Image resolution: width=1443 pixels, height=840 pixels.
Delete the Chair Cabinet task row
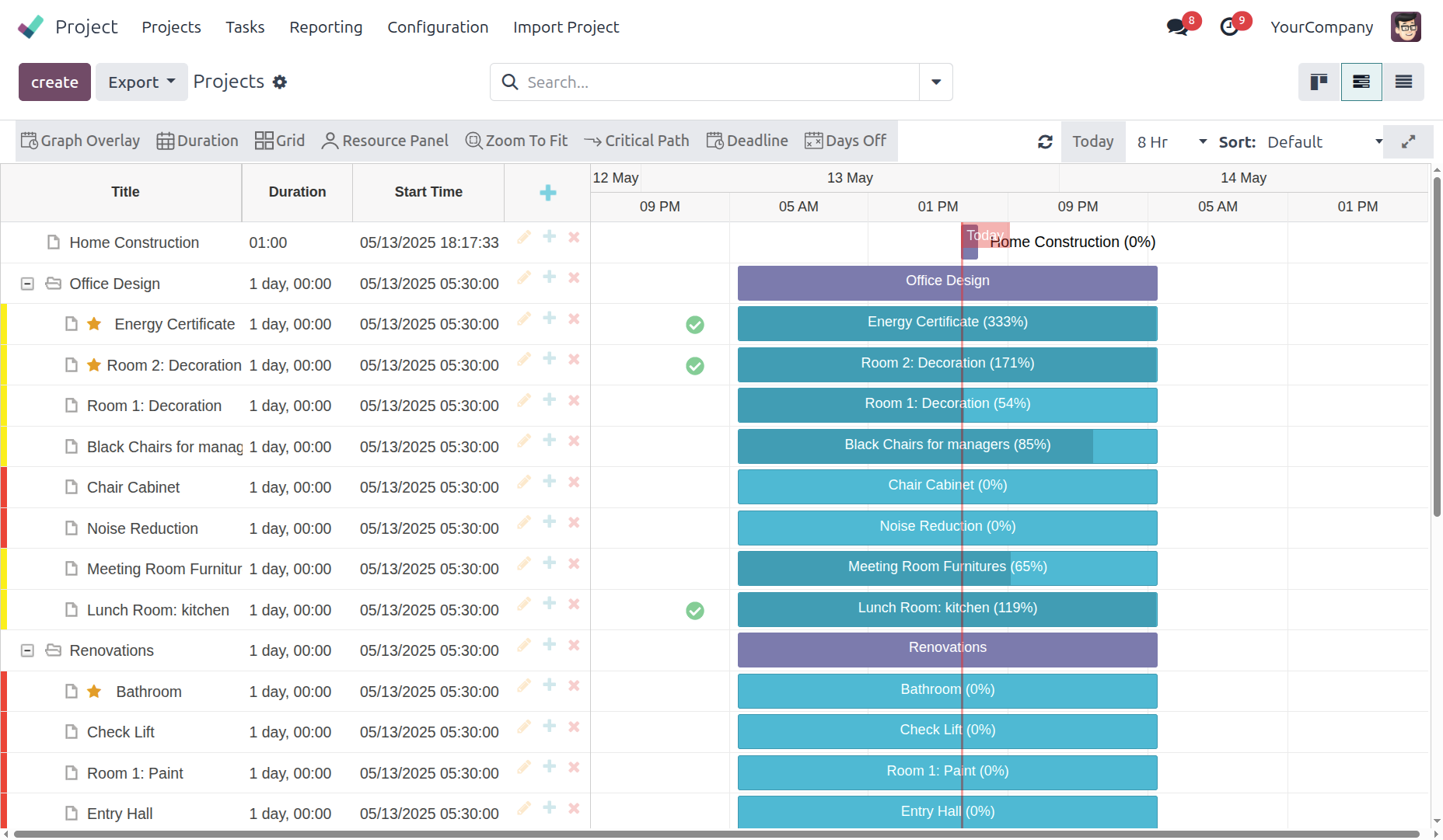coord(574,482)
